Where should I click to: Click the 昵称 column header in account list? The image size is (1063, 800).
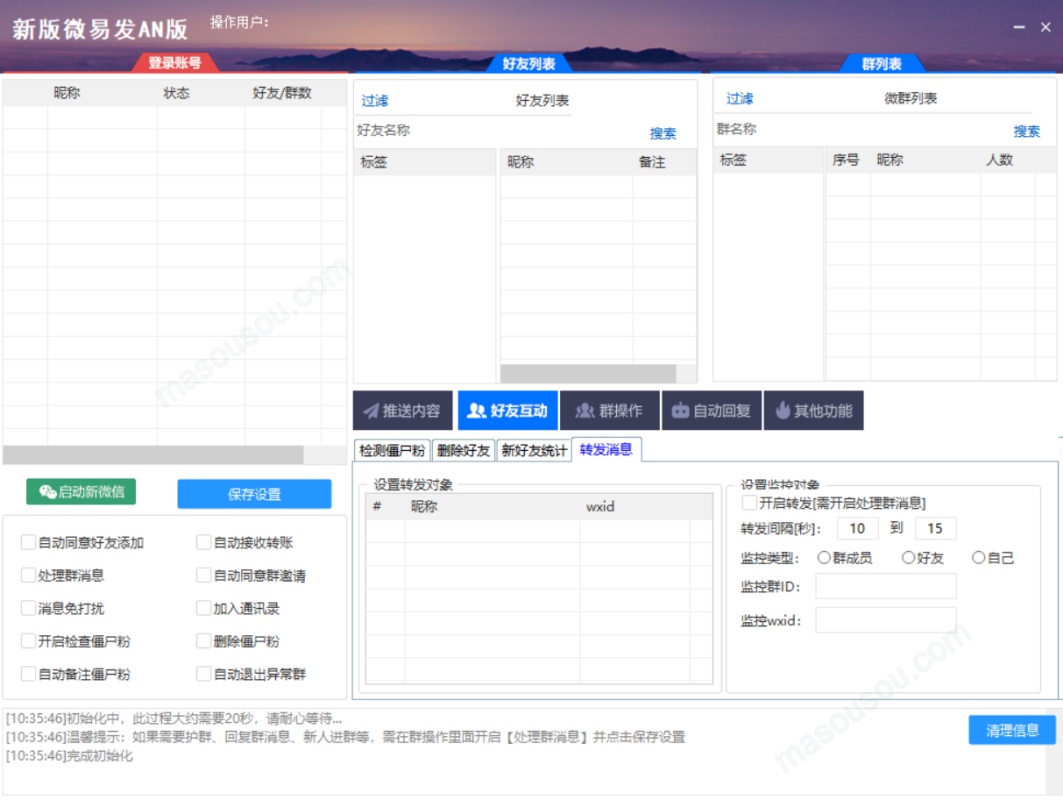(x=67, y=93)
